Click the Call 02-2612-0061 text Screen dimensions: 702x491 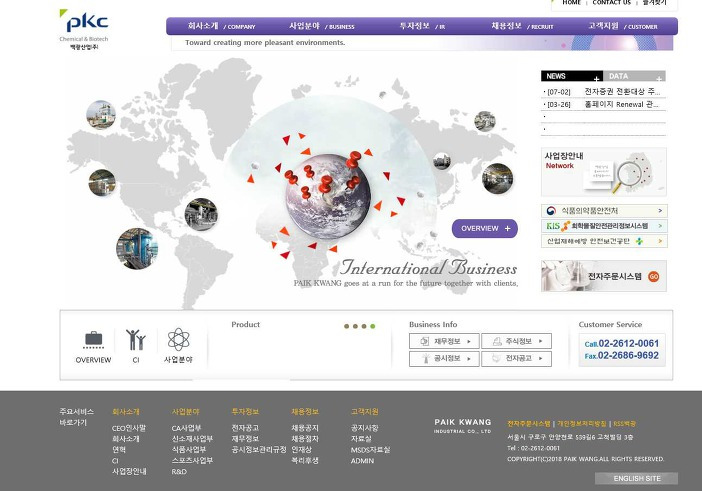tap(621, 344)
